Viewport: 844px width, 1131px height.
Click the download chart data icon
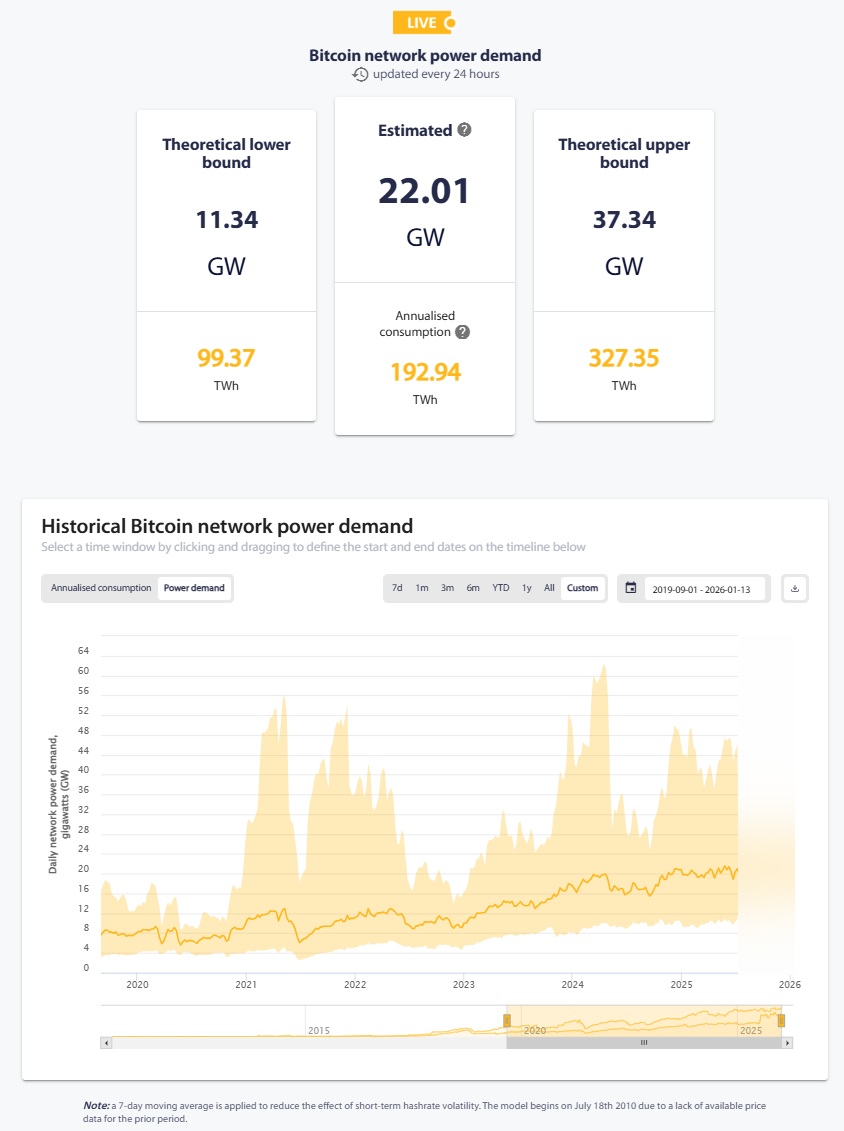tap(795, 588)
